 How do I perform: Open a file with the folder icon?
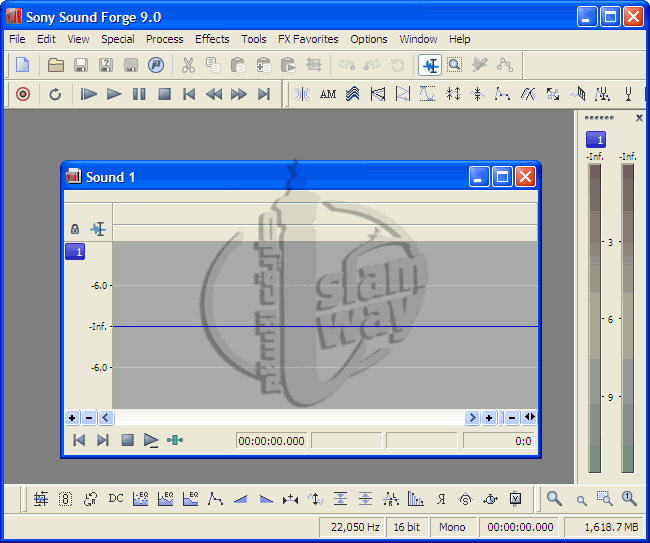tap(56, 65)
